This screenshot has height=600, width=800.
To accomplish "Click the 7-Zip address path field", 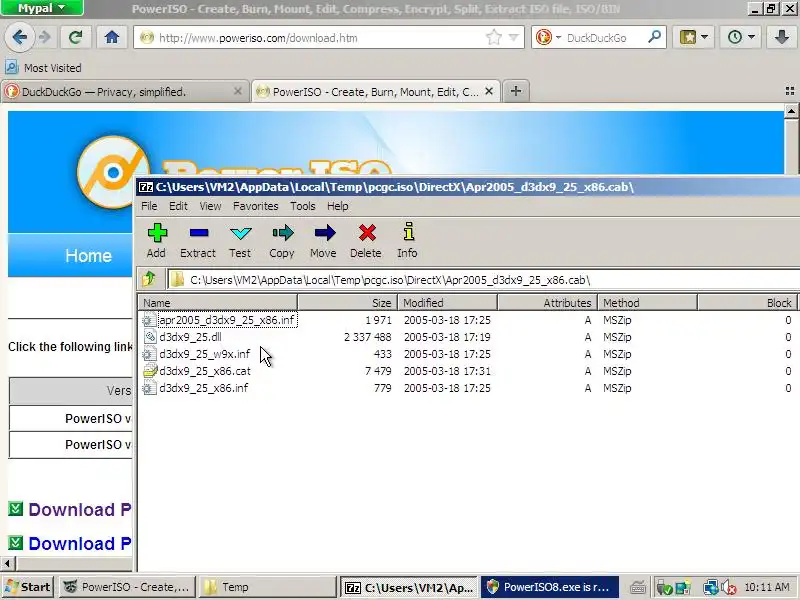I will [484, 280].
